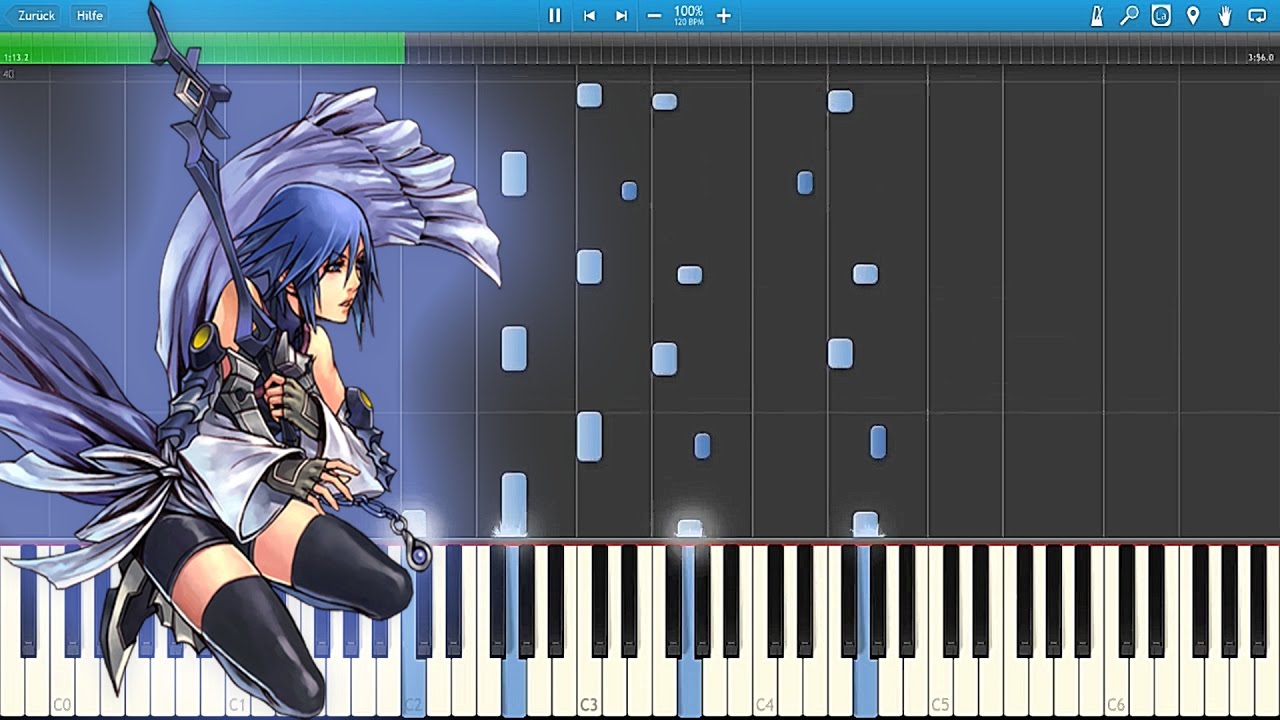1280x720 pixels.
Task: Click the elapsed time 1:13.2
Action: pos(15,58)
